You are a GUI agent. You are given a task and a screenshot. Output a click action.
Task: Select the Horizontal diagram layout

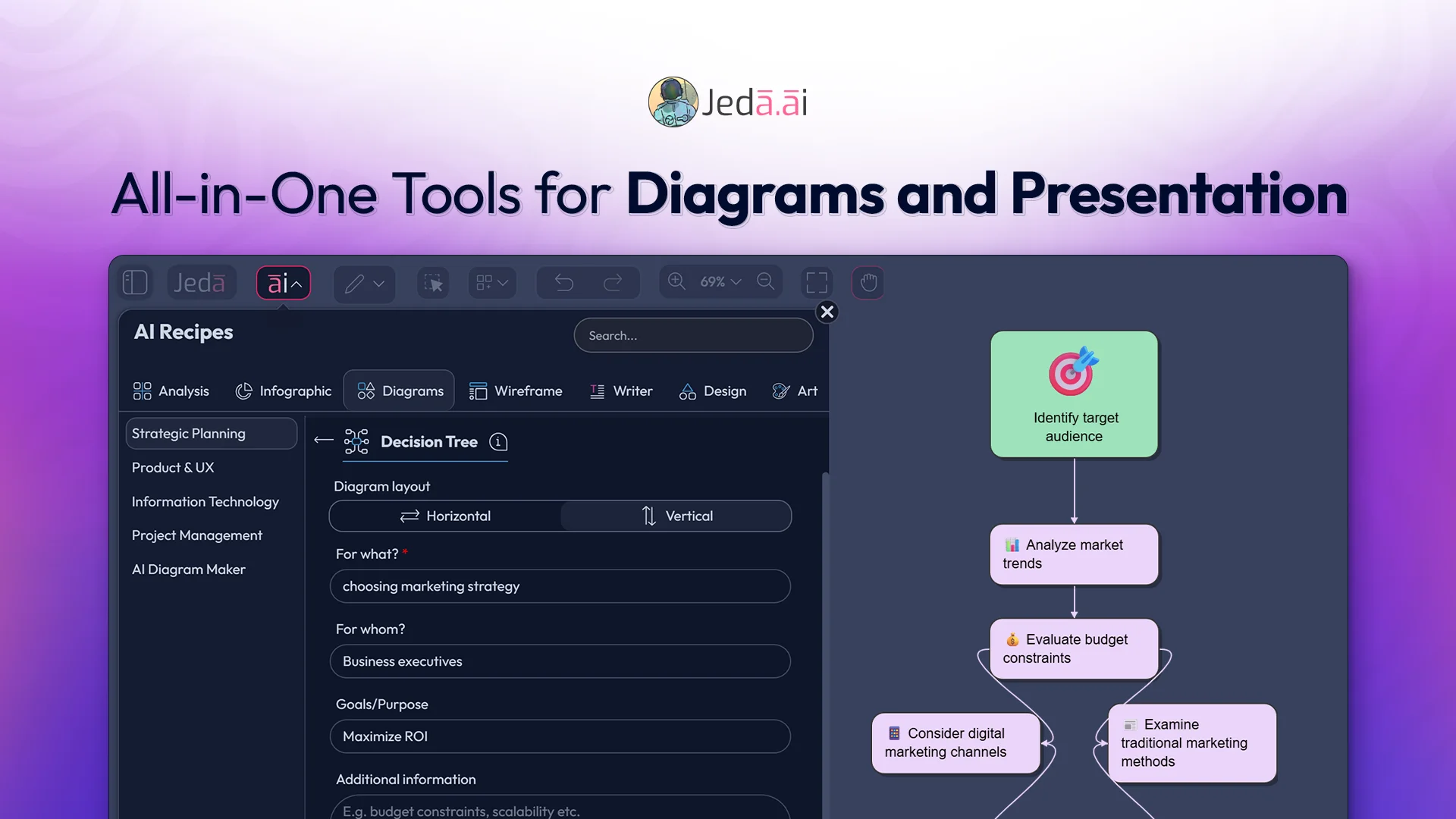[x=446, y=516]
